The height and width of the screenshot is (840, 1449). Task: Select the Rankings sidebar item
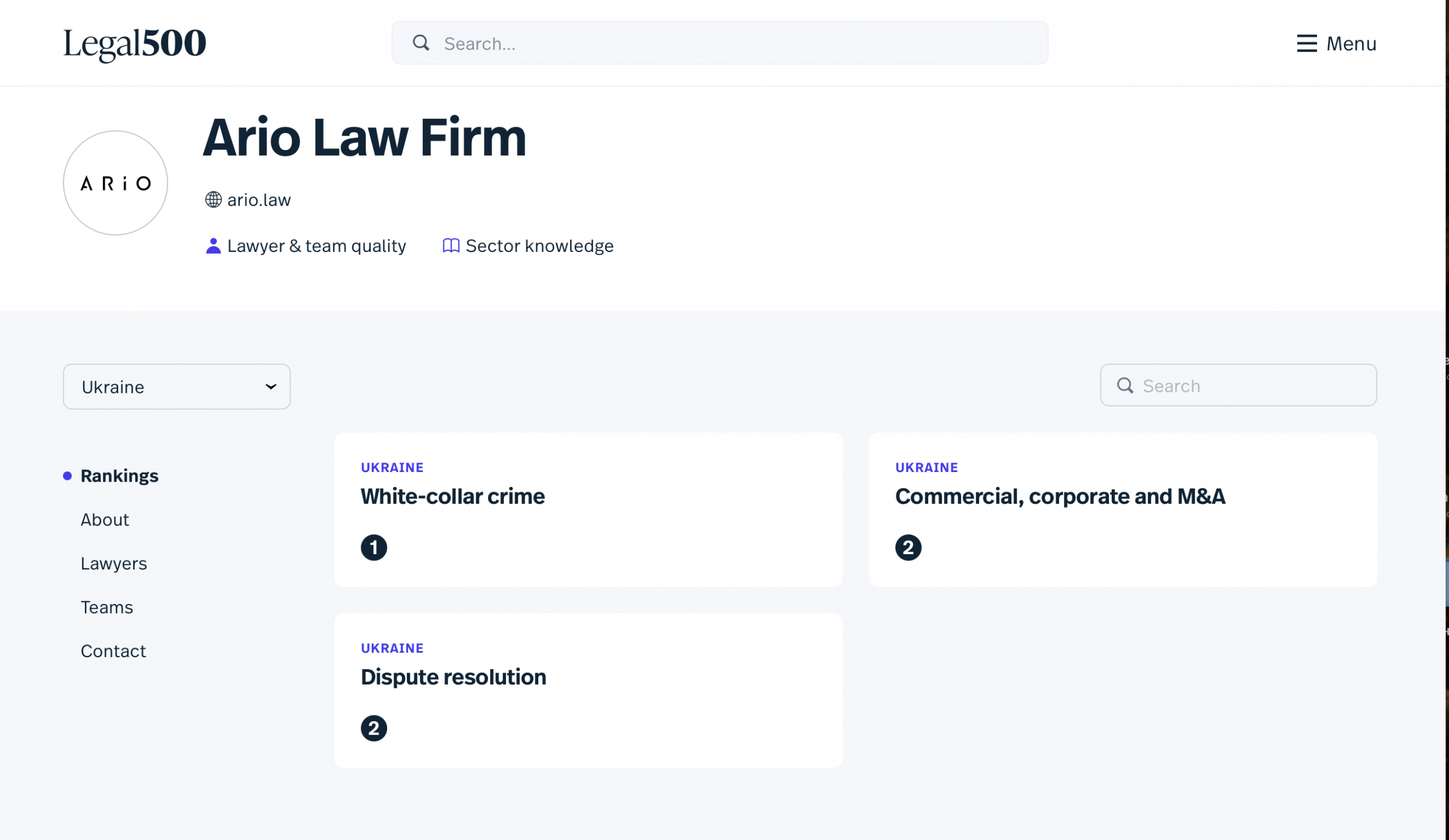(x=119, y=476)
